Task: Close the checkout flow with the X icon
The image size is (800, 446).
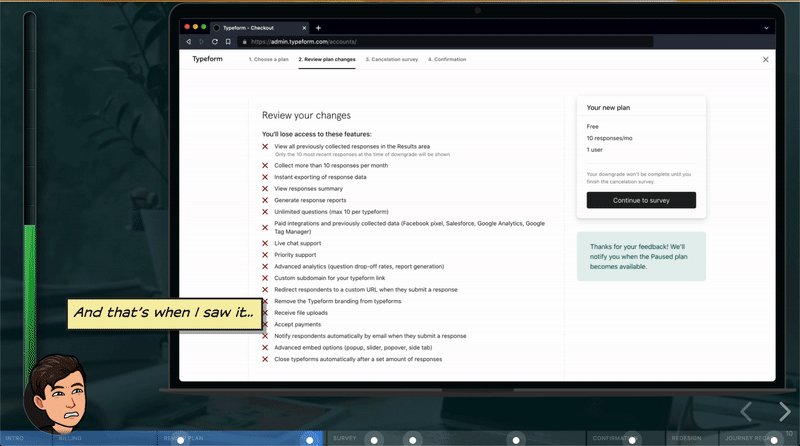Action: [x=765, y=60]
